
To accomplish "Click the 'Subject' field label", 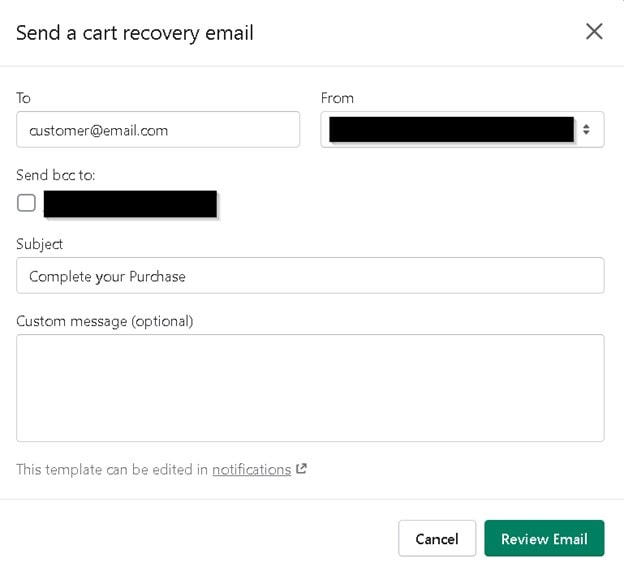I will (40, 244).
